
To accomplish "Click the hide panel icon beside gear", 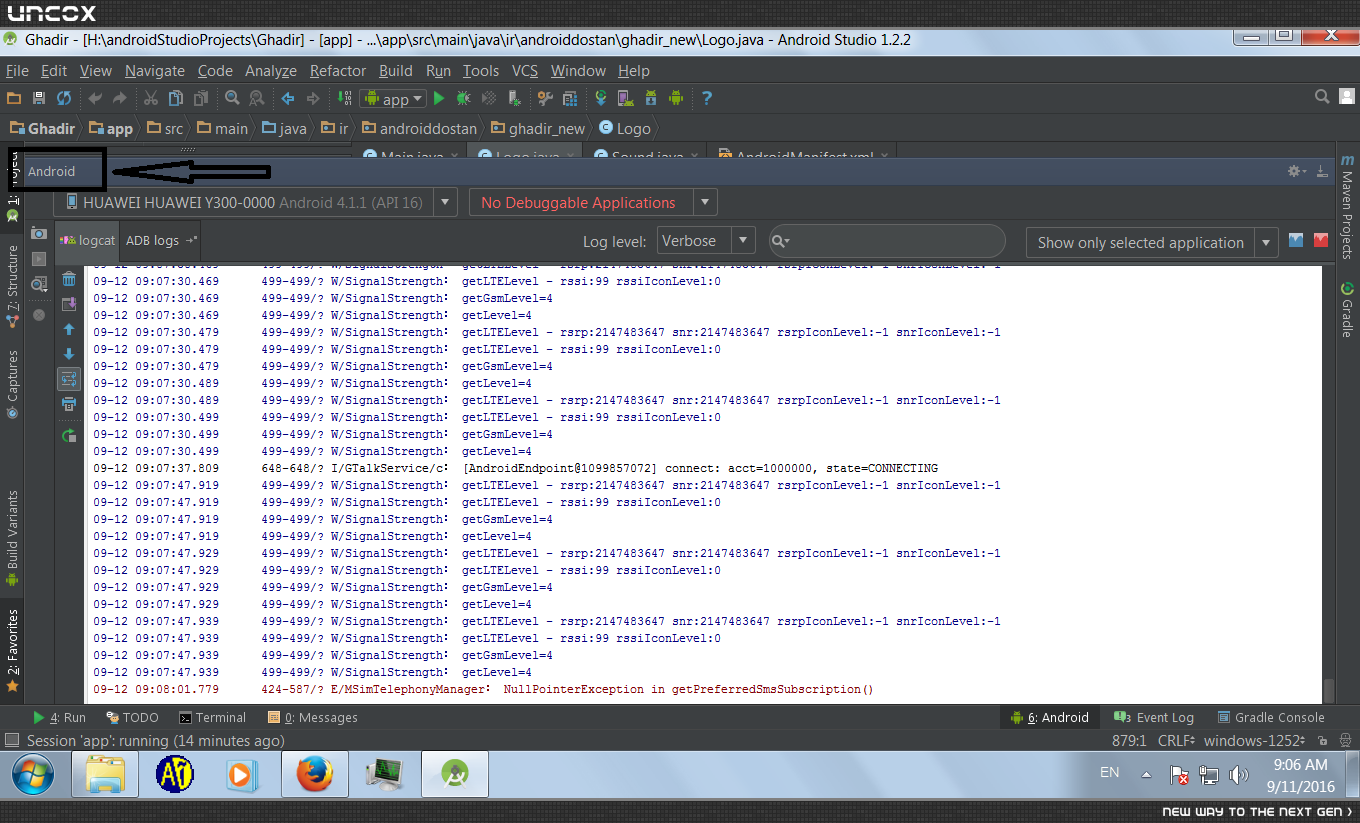I will 1321,171.
